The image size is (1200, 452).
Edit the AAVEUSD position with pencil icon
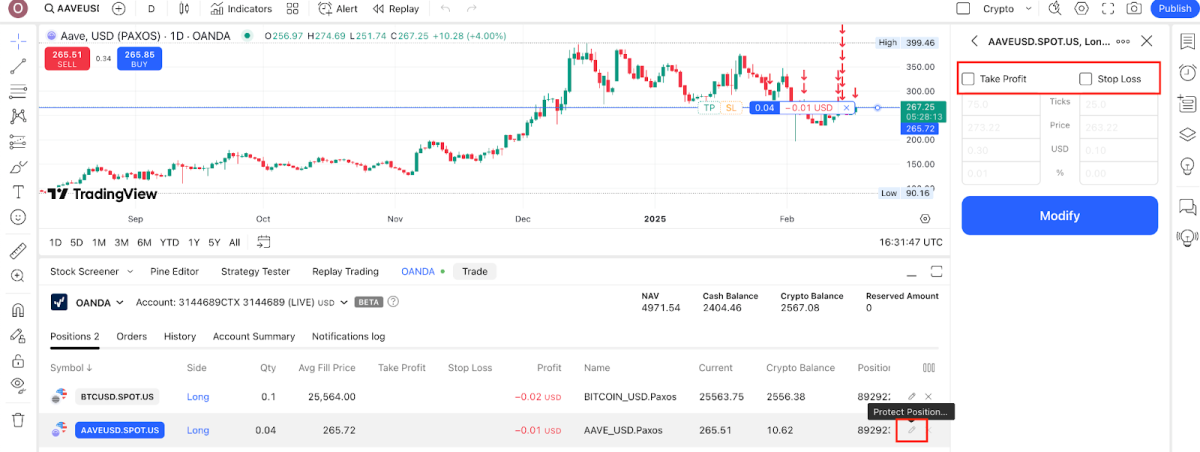[911, 430]
